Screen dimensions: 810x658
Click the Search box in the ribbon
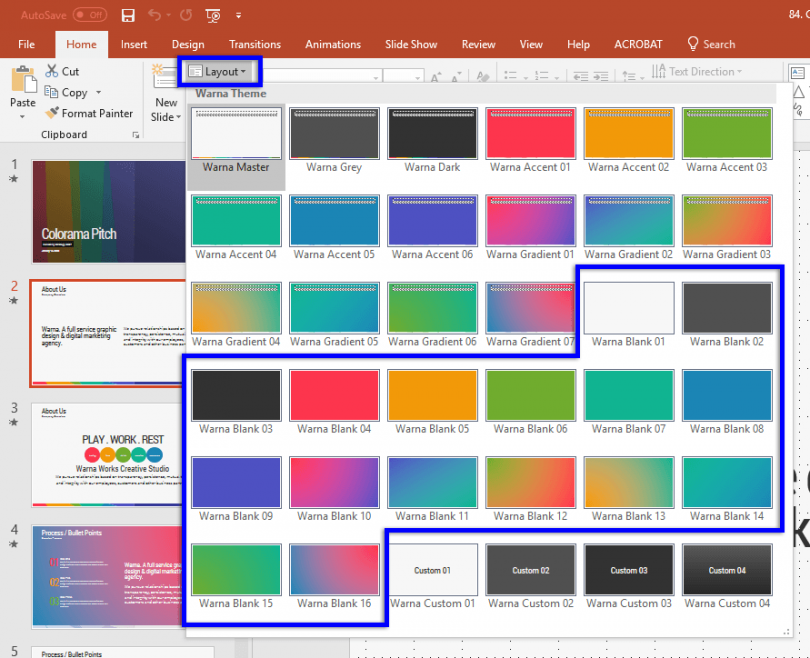[712, 44]
